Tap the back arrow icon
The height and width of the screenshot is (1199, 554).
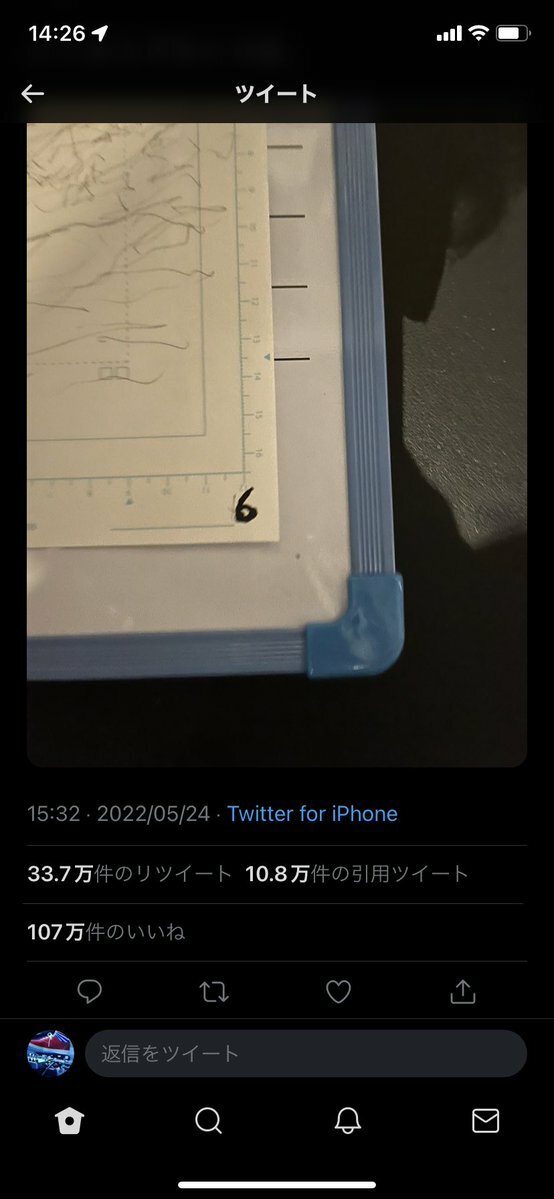[33, 94]
